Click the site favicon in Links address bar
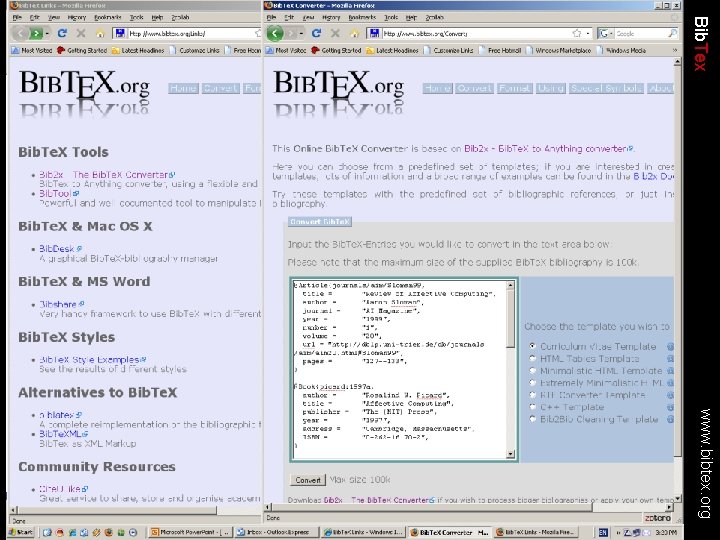720x540 pixels. (120, 33)
